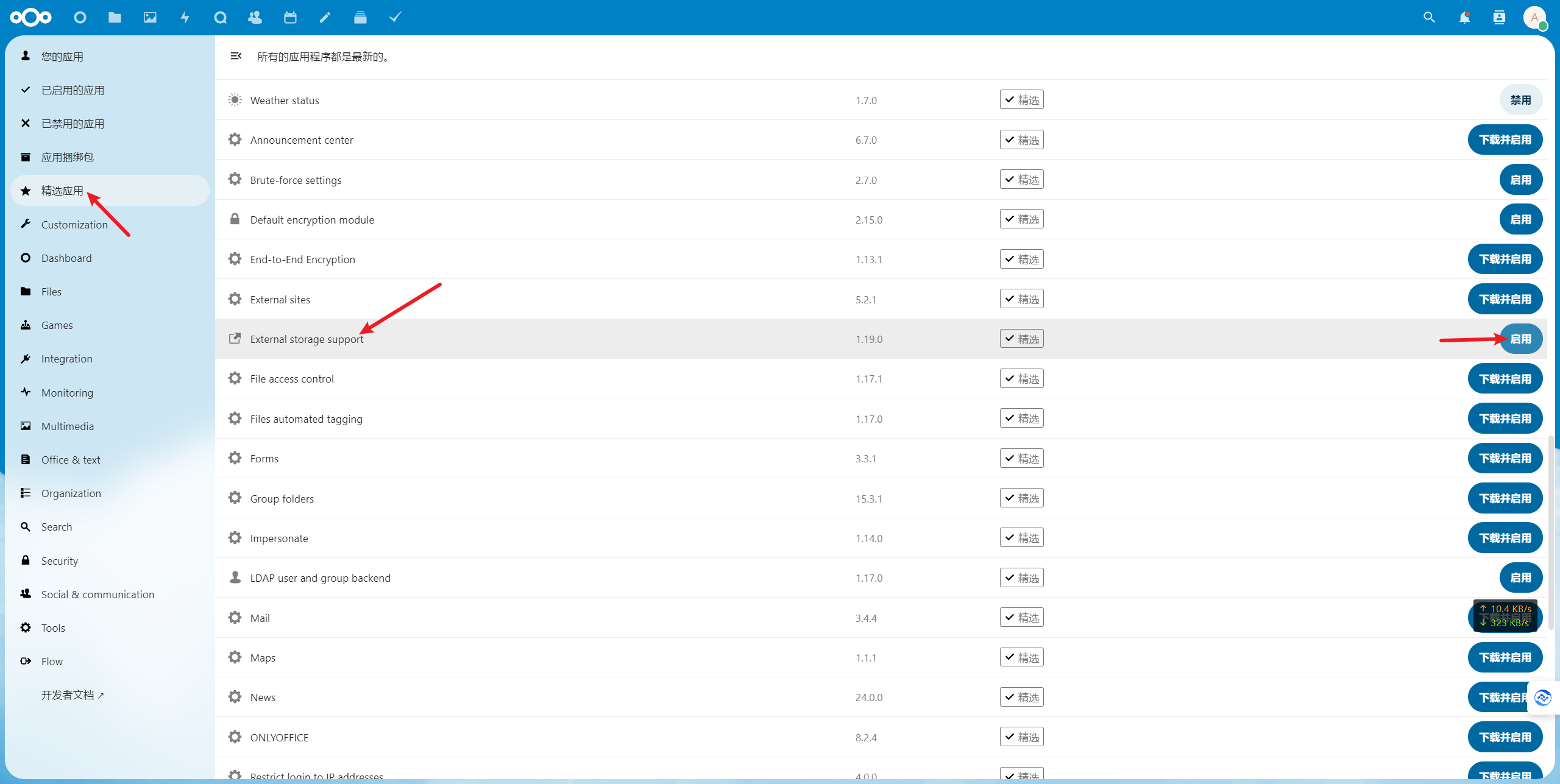The image size is (1560, 784).
Task: Enable LDAP user and group backend
Action: 1520,577
